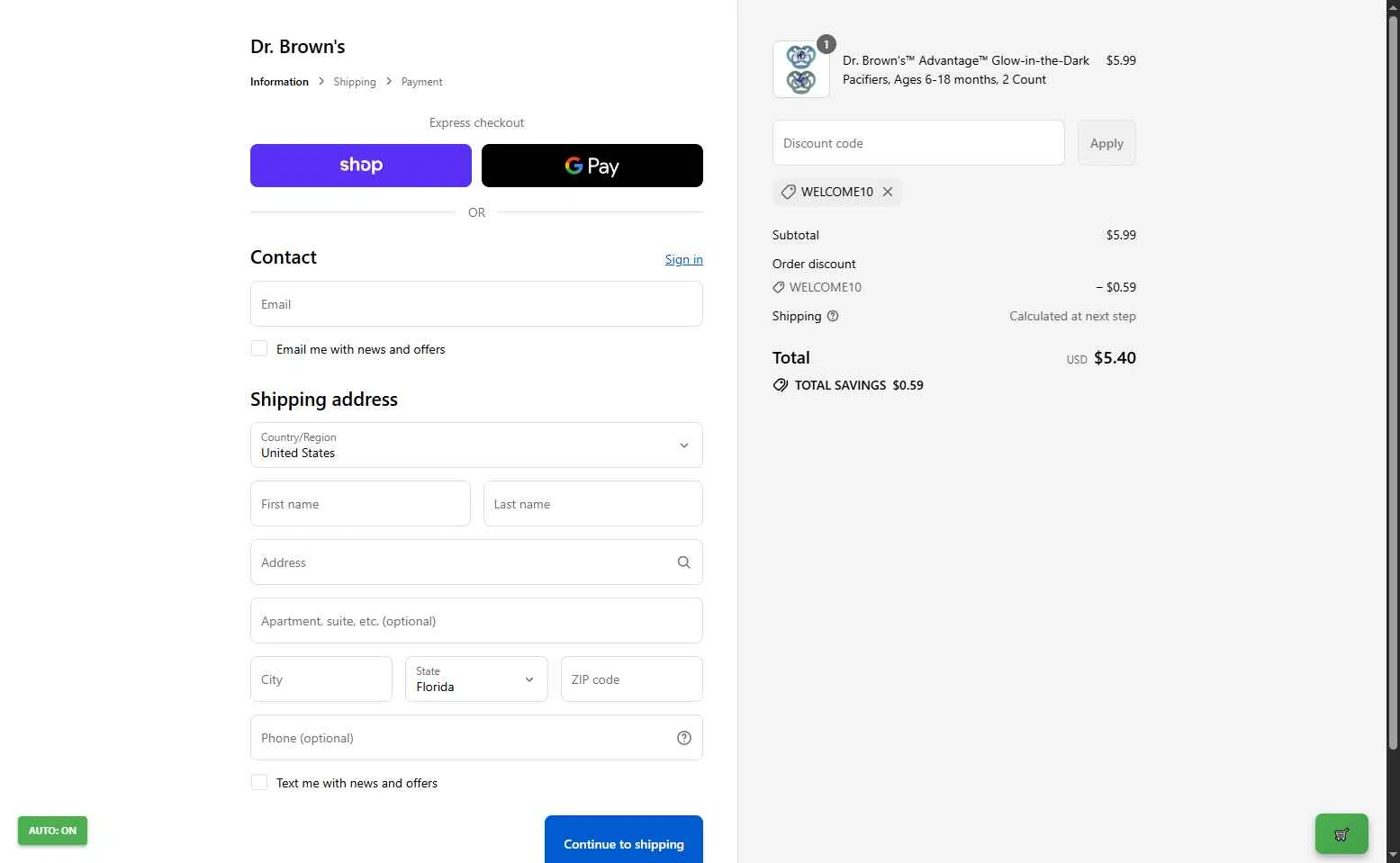Click the shipping info question mark icon
Image resolution: width=1400 pixels, height=863 pixels.
pyautogui.click(x=833, y=316)
